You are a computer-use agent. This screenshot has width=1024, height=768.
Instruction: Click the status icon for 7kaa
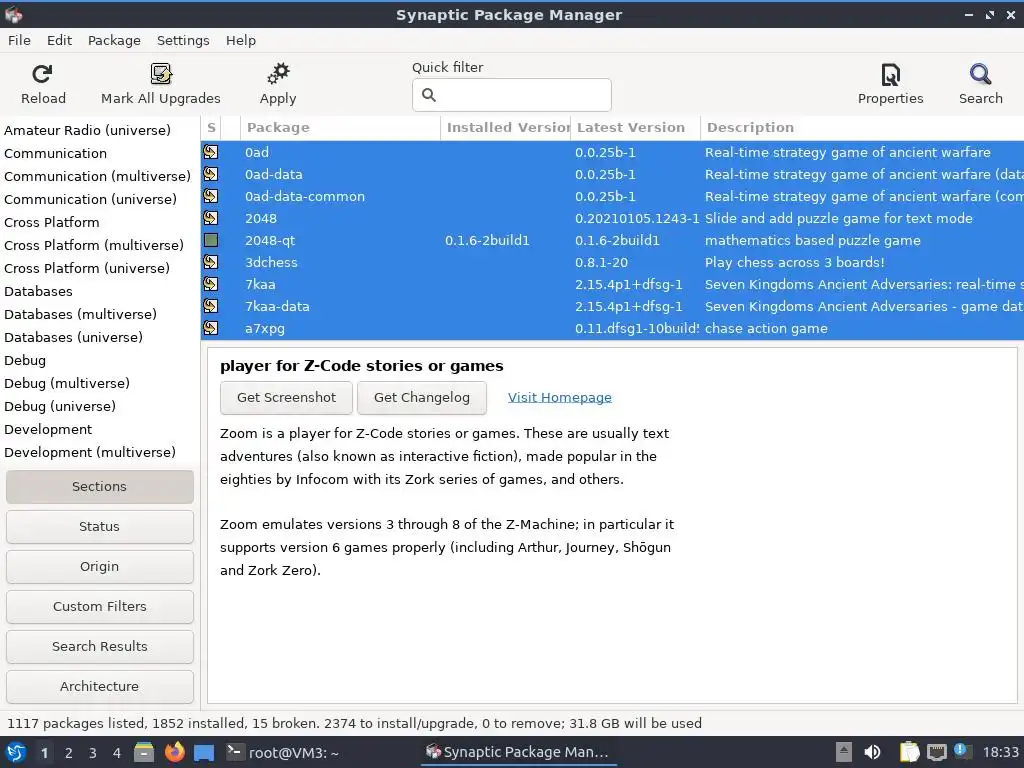(210, 284)
